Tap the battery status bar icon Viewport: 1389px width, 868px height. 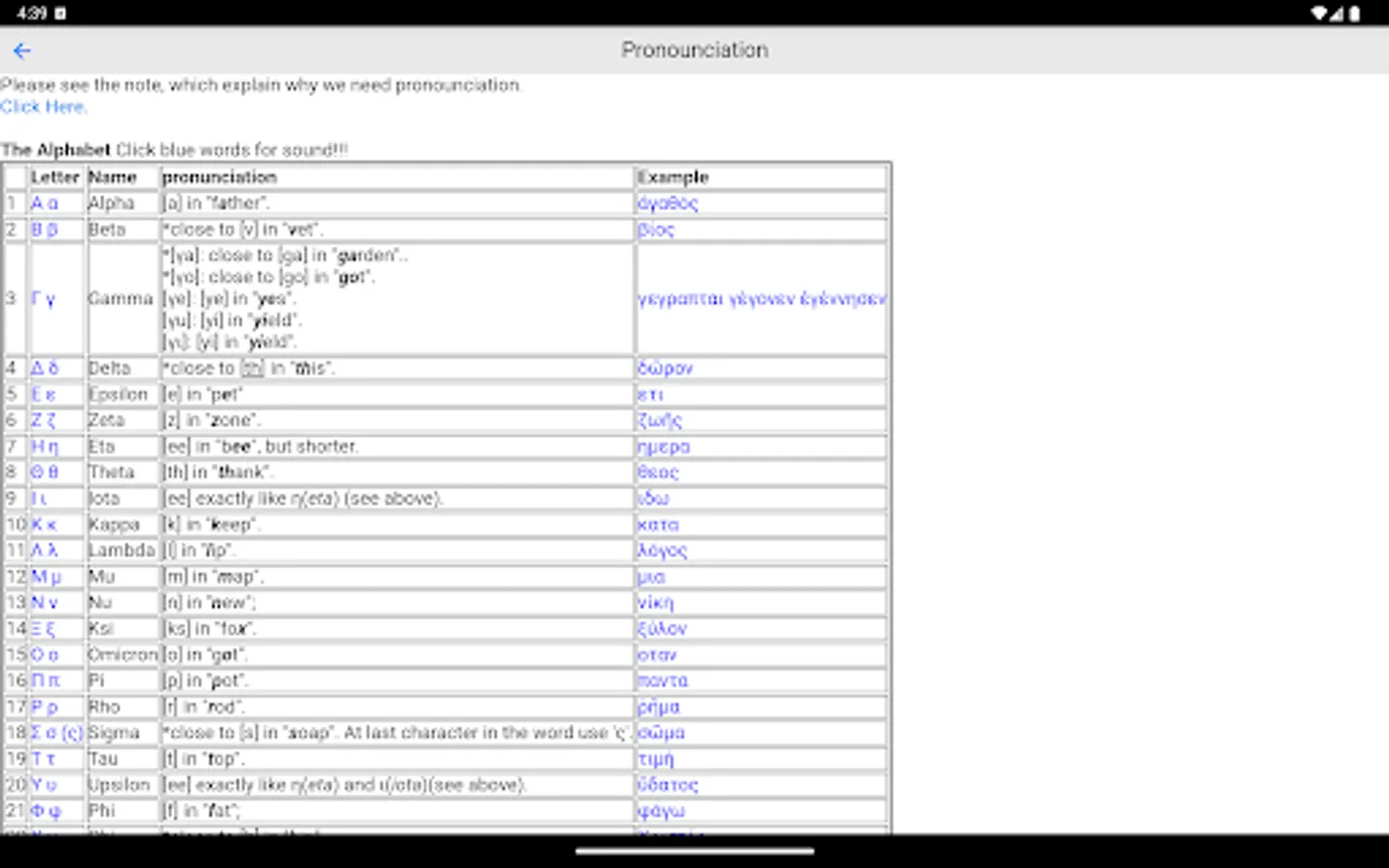pos(1354,14)
